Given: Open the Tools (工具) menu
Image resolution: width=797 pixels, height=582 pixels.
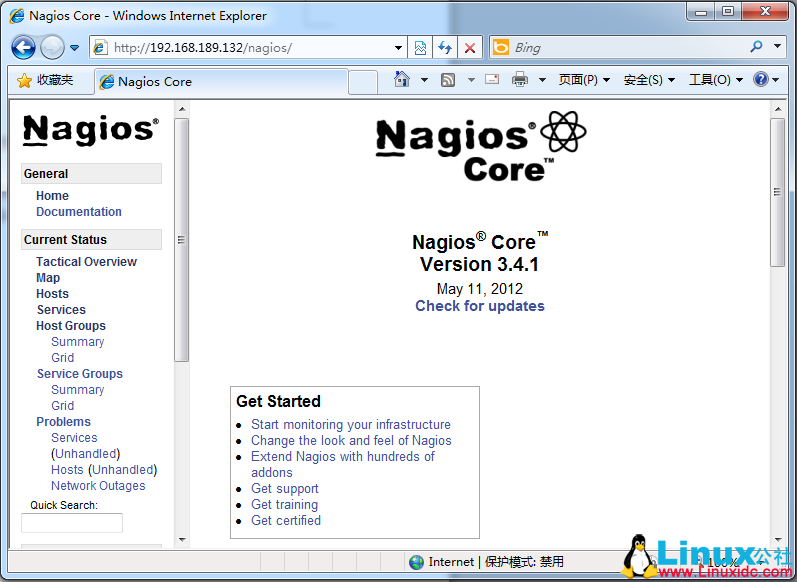Looking at the screenshot, I should tap(716, 80).
